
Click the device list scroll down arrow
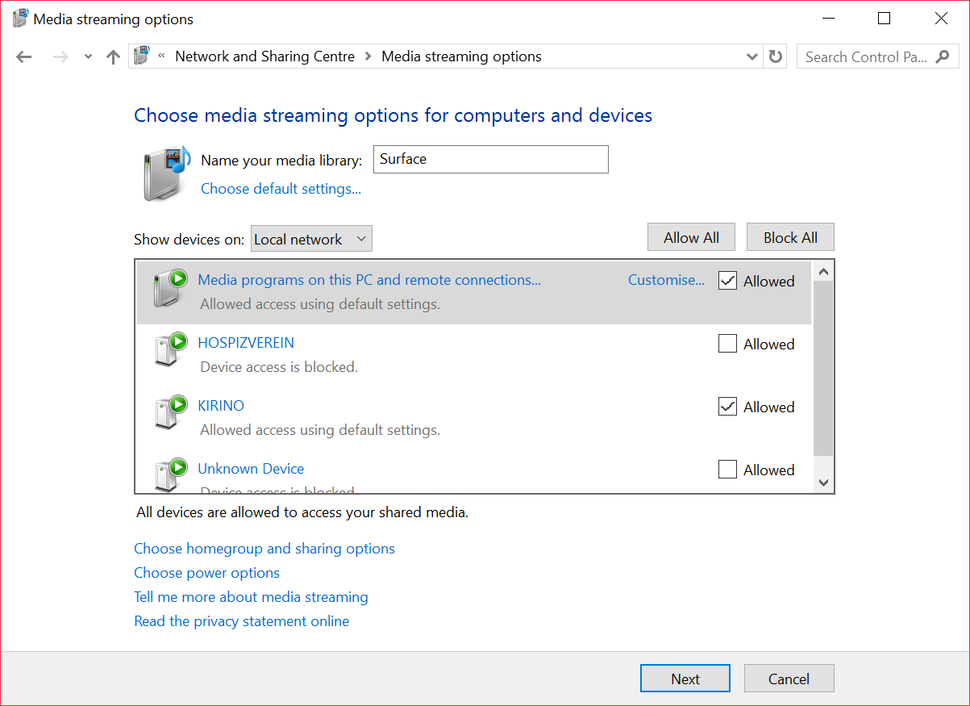pyautogui.click(x=823, y=483)
